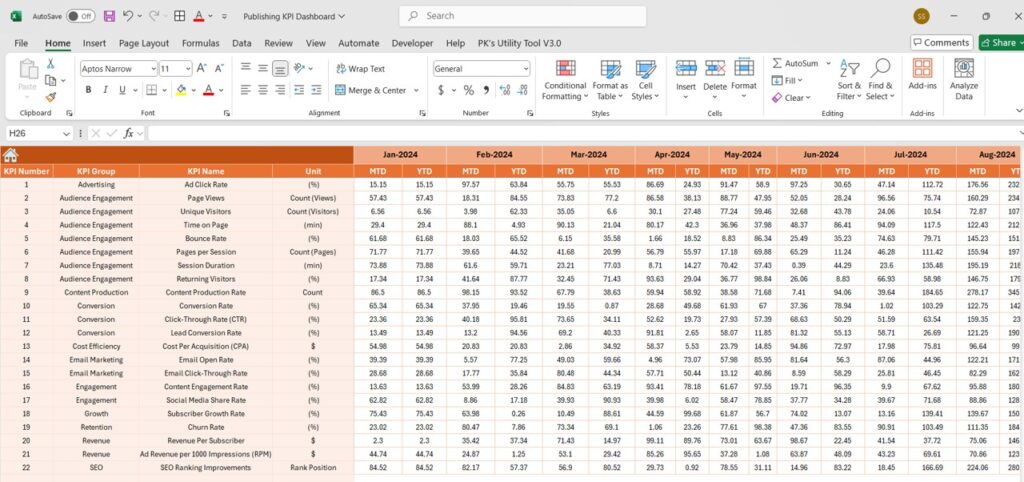
Task: Click the Copy icon
Action: 50,80
